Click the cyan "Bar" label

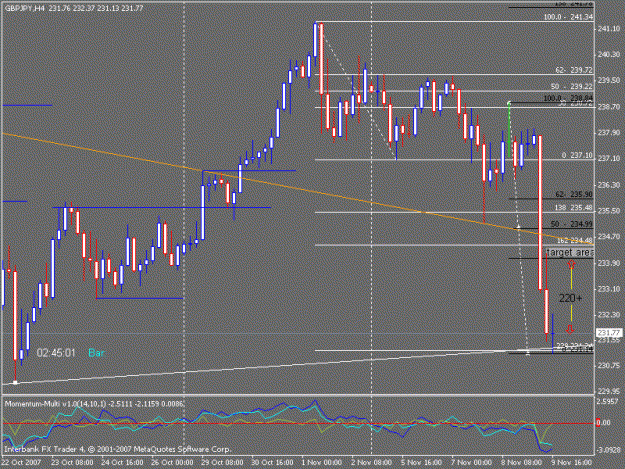[x=96, y=353]
